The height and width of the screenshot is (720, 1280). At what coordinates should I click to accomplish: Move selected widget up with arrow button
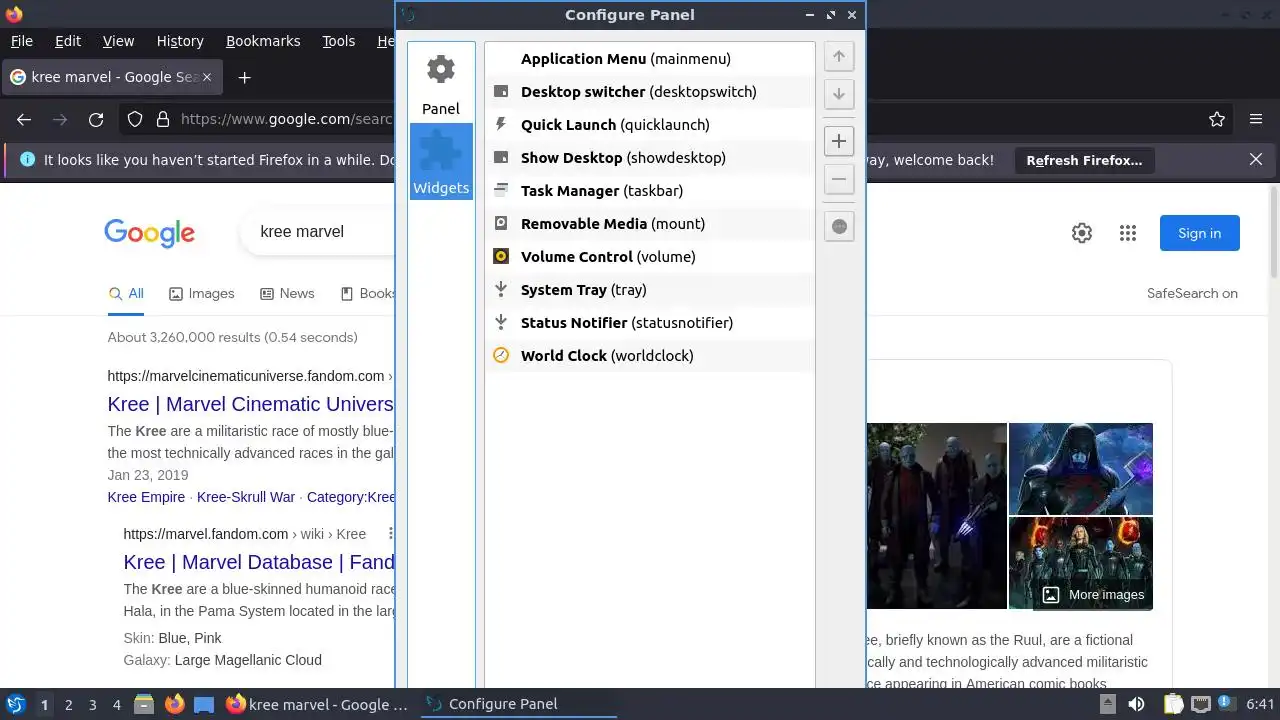coord(839,57)
